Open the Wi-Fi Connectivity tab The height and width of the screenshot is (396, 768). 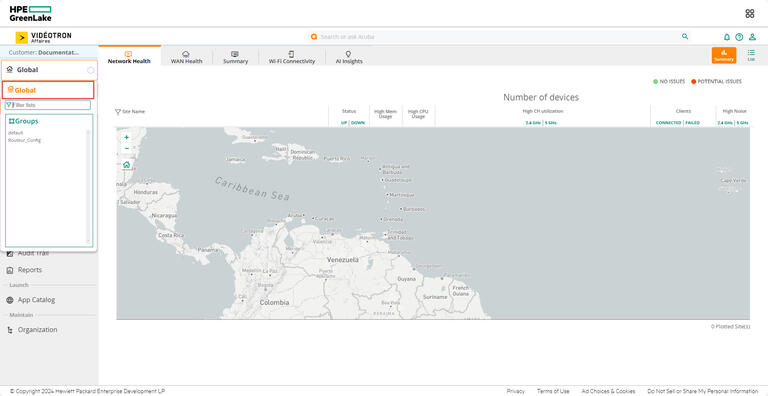click(x=291, y=57)
